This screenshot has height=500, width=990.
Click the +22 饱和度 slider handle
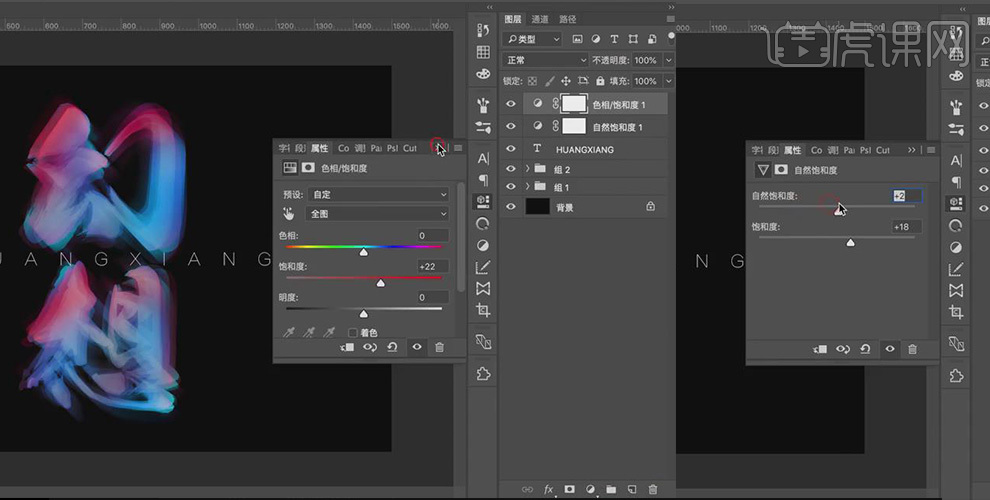coord(381,283)
